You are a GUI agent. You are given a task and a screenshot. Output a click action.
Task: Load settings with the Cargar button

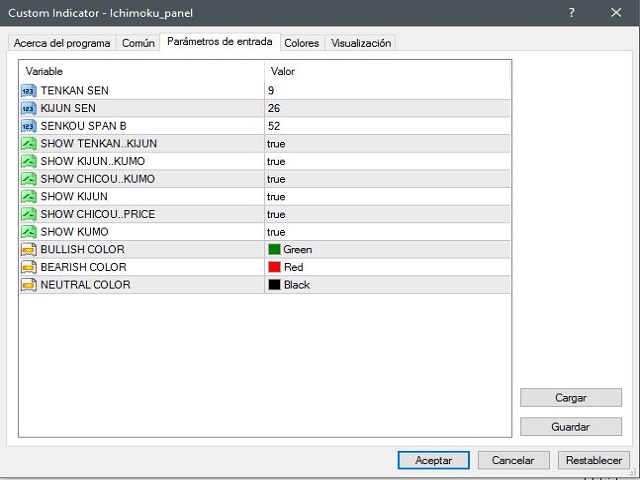(x=571, y=398)
